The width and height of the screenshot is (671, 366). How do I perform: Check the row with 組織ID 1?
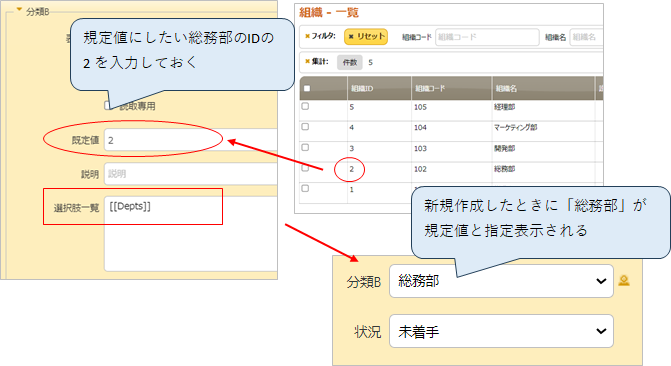305,188
